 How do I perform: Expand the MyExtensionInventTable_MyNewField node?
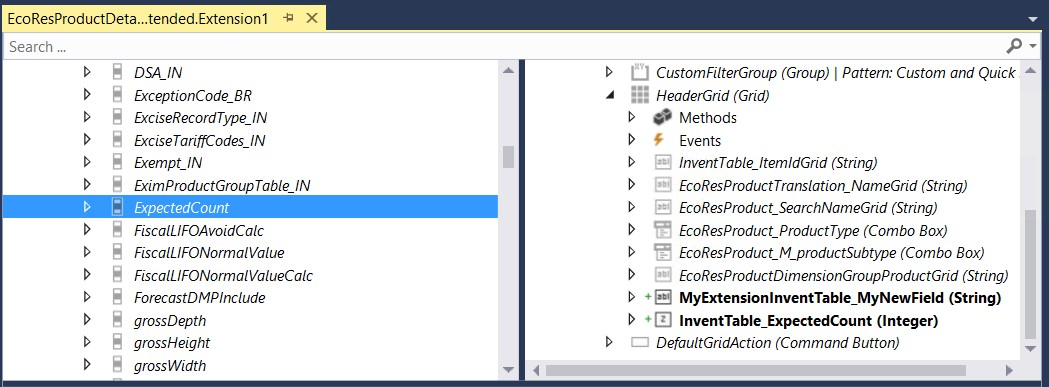point(631,297)
